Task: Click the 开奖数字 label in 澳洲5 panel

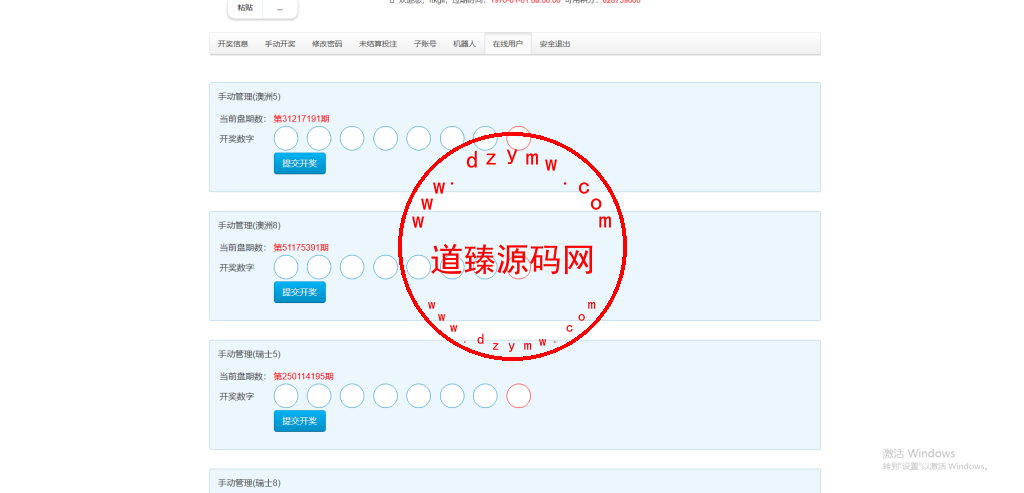Action: pos(236,139)
